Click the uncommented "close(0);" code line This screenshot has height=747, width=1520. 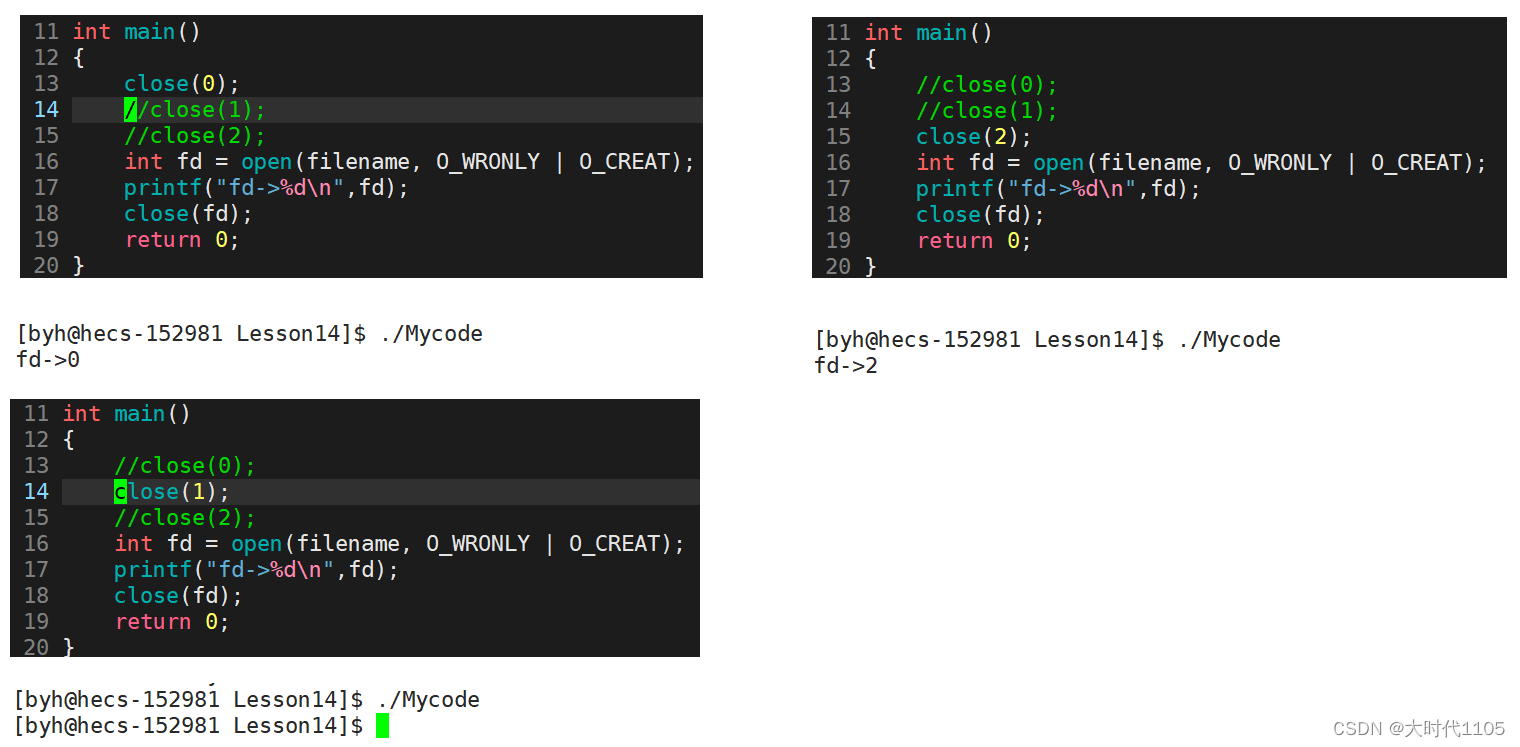click(x=182, y=84)
